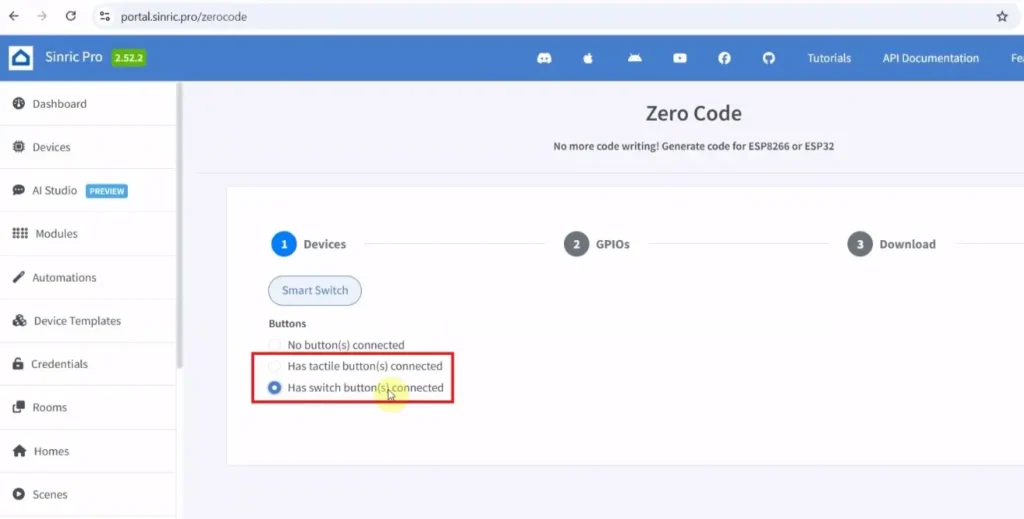
Task: Open Device Templates in the sidebar
Action: click(x=76, y=321)
